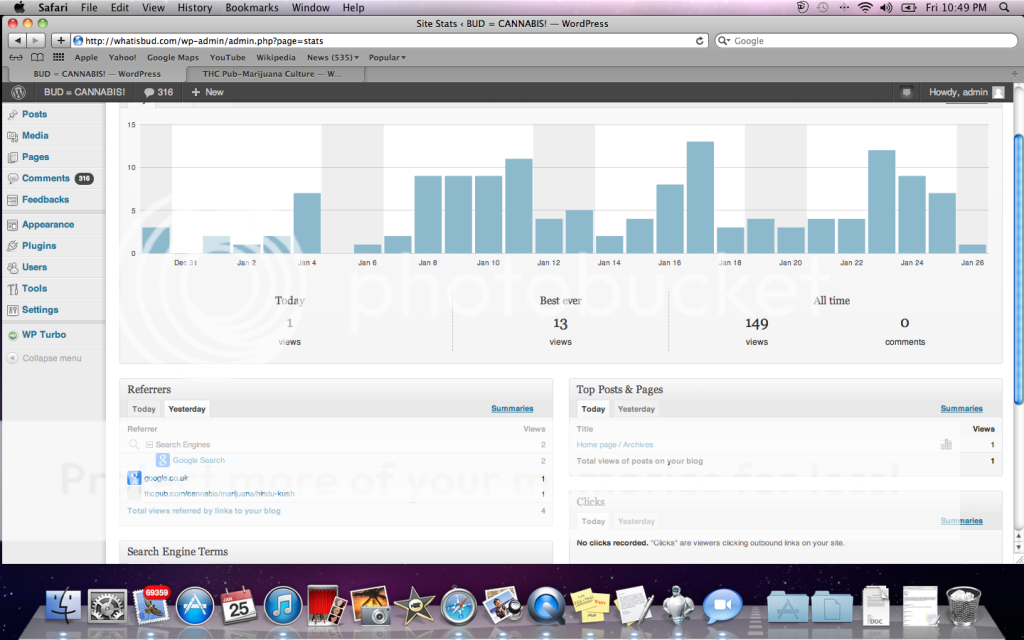Open Safari's History menu
Viewport: 1024px width, 640px height.
click(195, 8)
